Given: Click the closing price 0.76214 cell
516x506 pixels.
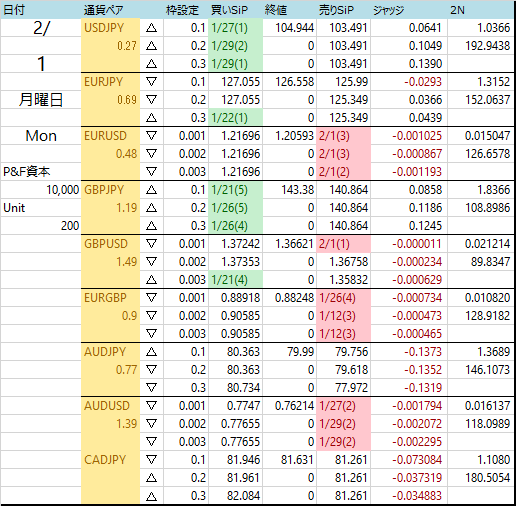Looking at the screenshot, I should pos(289,406).
